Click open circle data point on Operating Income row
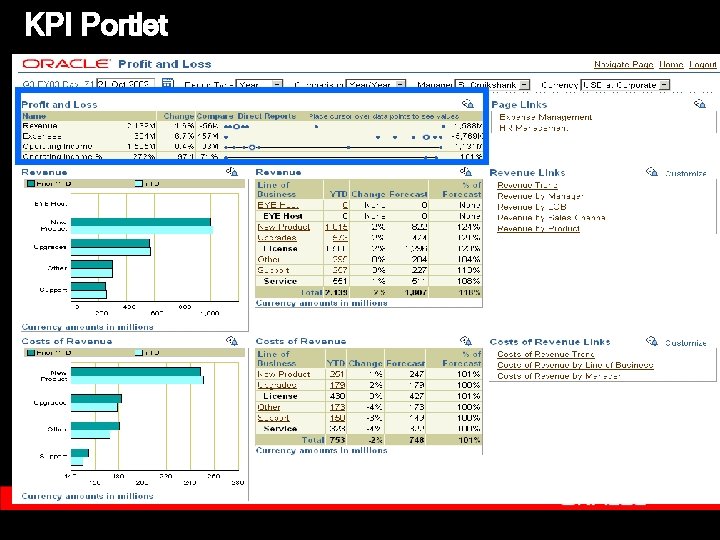The height and width of the screenshot is (540, 720). click(252, 147)
